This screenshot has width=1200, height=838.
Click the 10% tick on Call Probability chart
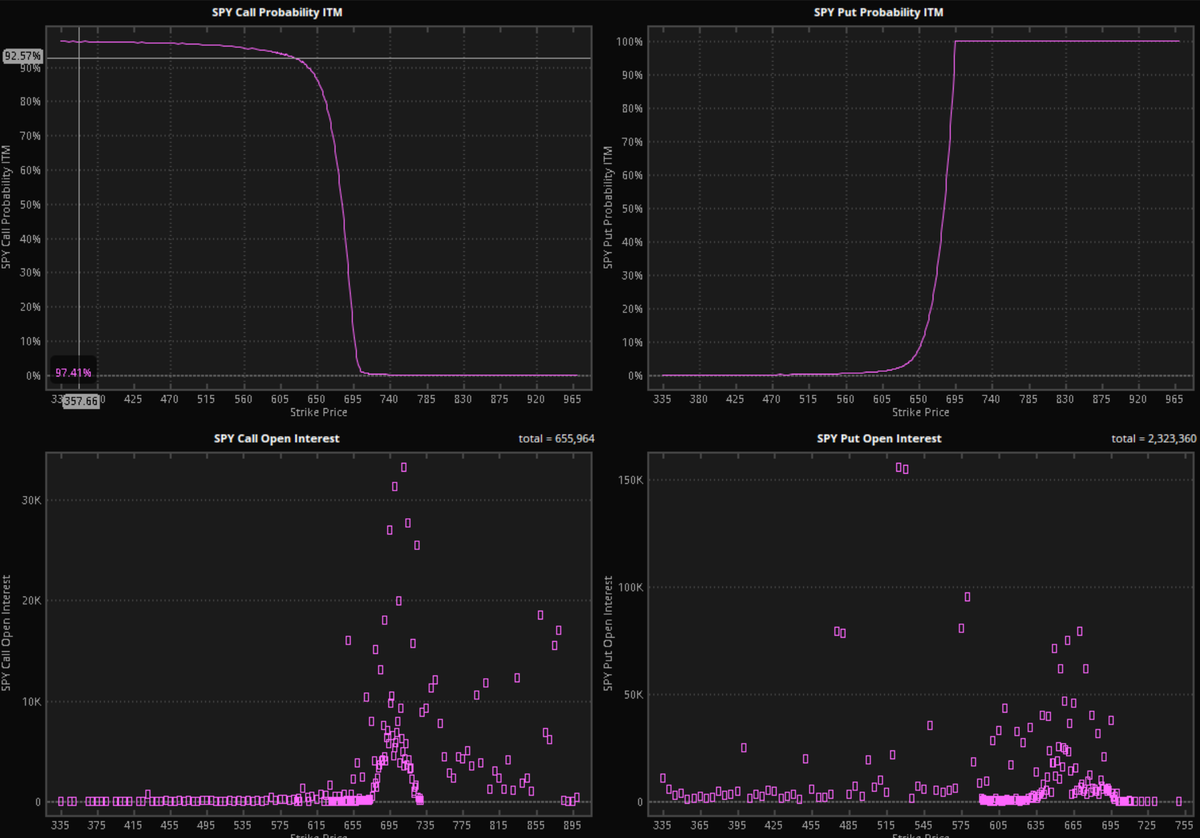[x=31, y=341]
